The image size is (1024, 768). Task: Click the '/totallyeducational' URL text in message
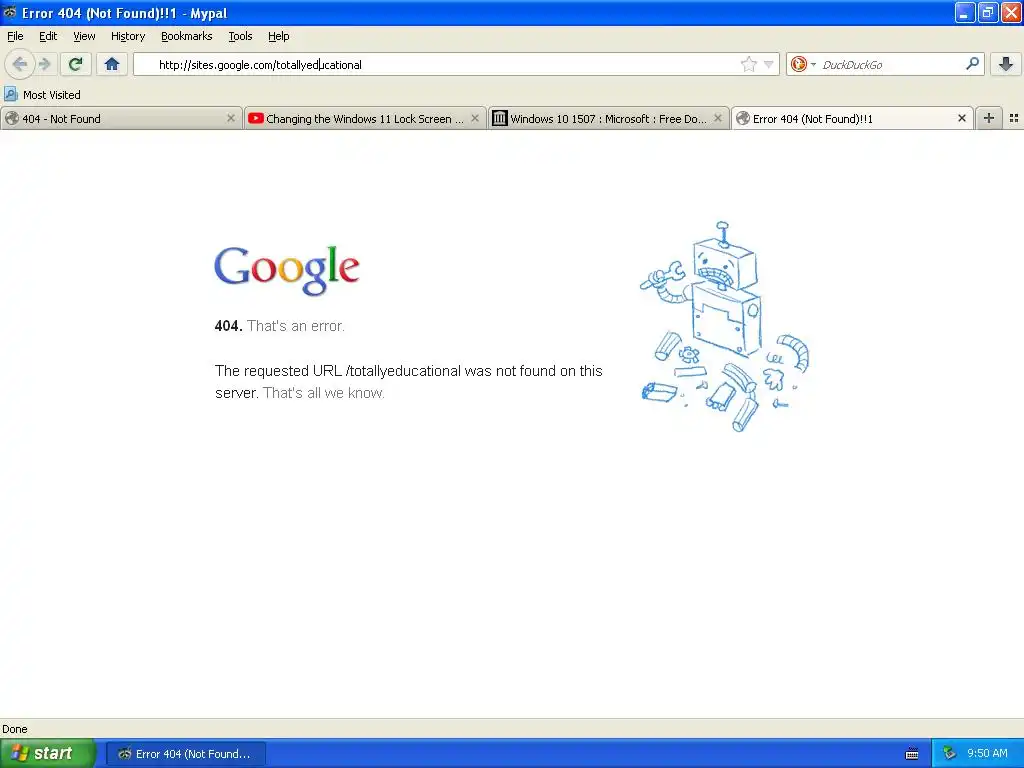[x=404, y=371]
